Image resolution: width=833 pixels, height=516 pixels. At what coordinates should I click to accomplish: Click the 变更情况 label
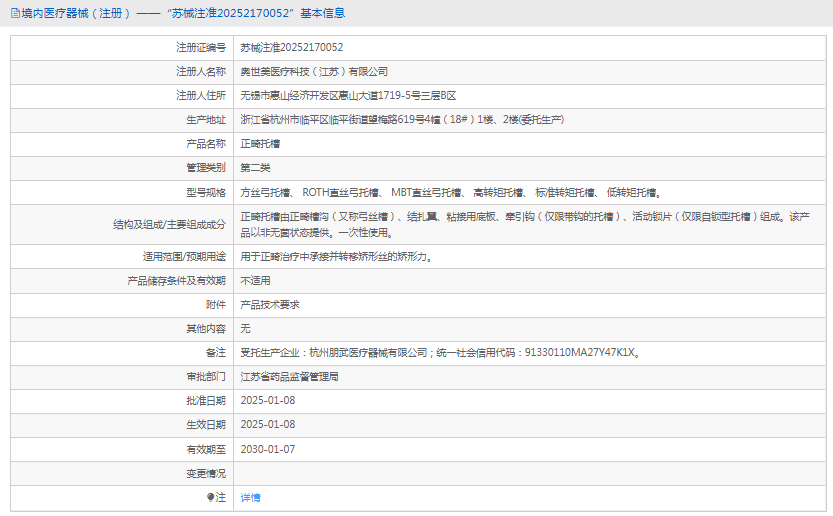[206, 473]
